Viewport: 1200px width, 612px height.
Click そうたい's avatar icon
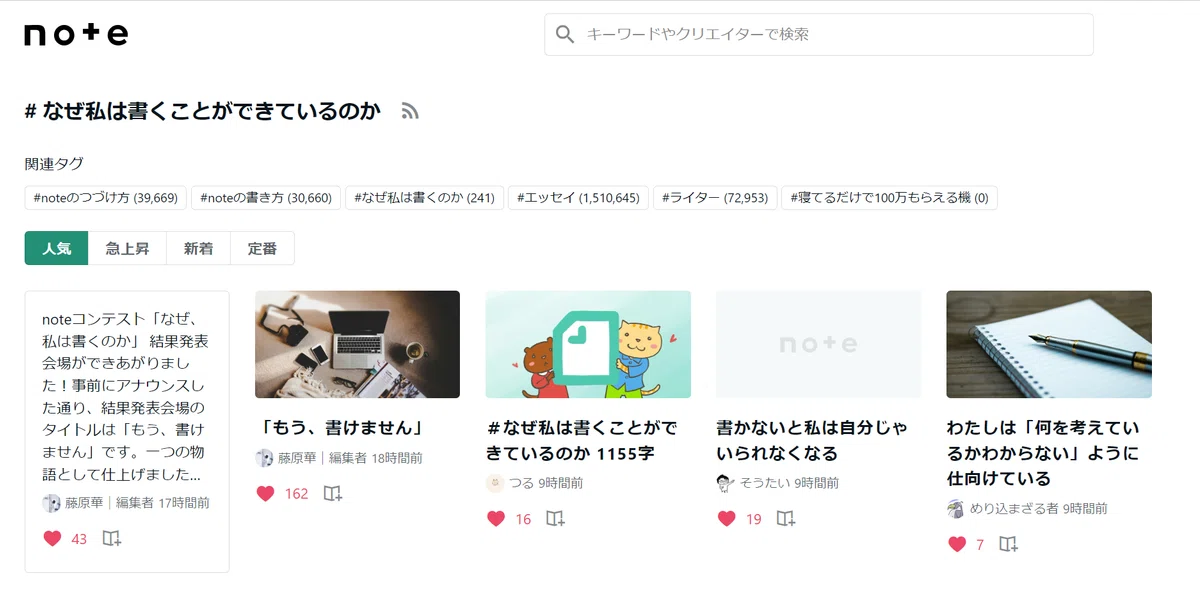click(x=725, y=483)
